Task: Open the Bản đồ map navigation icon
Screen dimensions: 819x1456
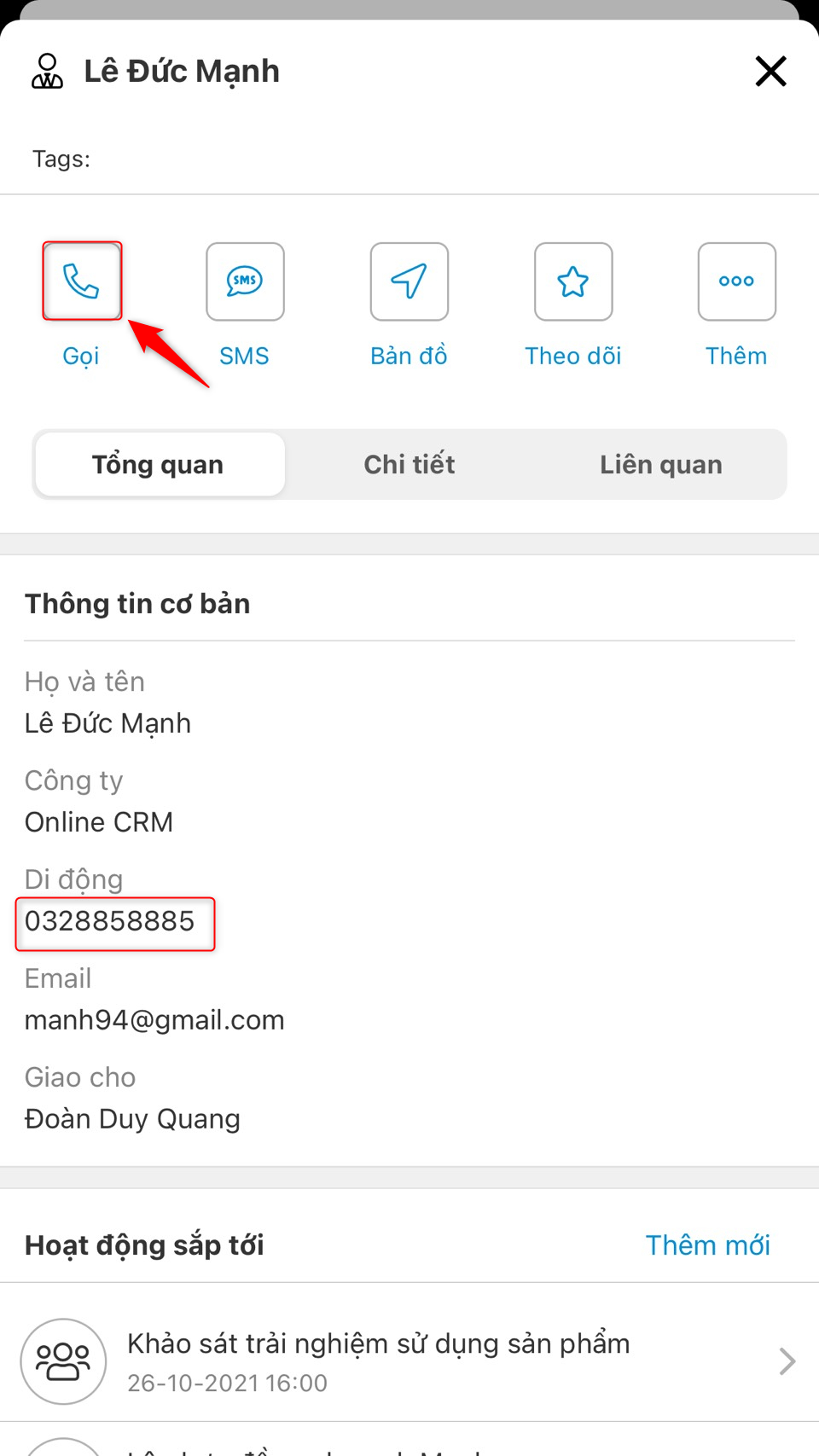Action: [409, 281]
